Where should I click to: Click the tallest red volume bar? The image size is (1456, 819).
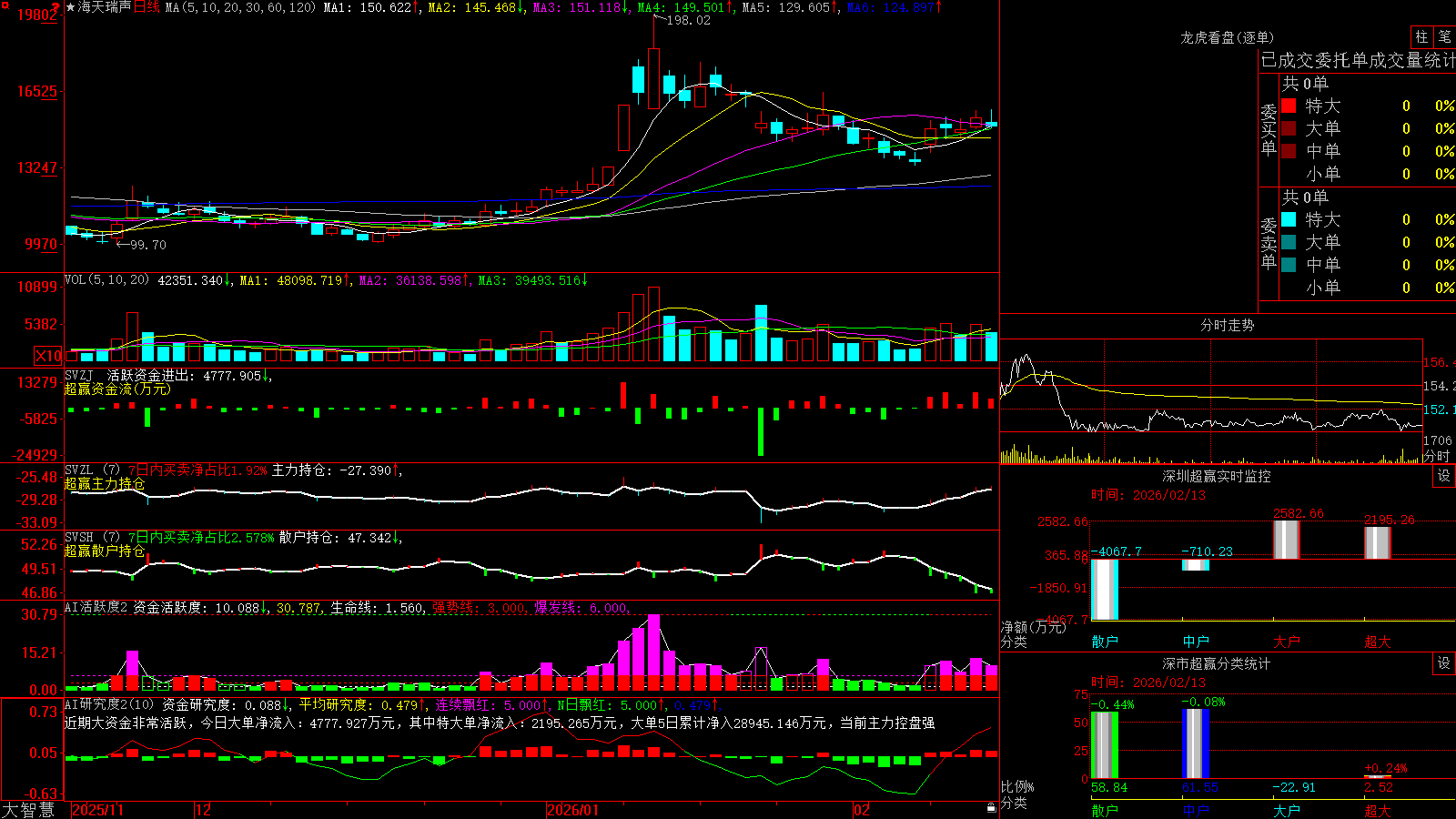653,324
